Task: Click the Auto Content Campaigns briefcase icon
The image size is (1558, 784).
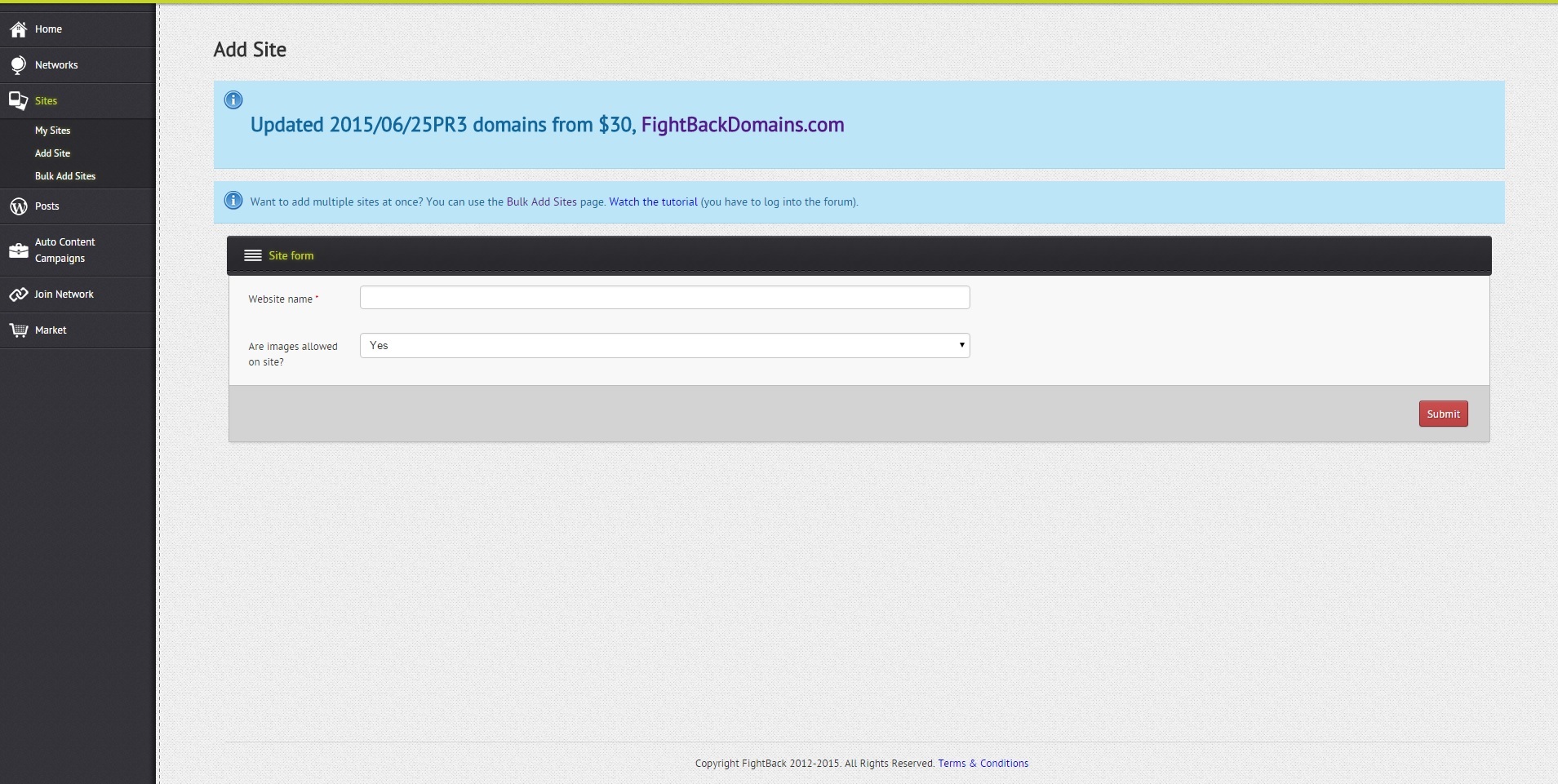Action: coord(18,250)
